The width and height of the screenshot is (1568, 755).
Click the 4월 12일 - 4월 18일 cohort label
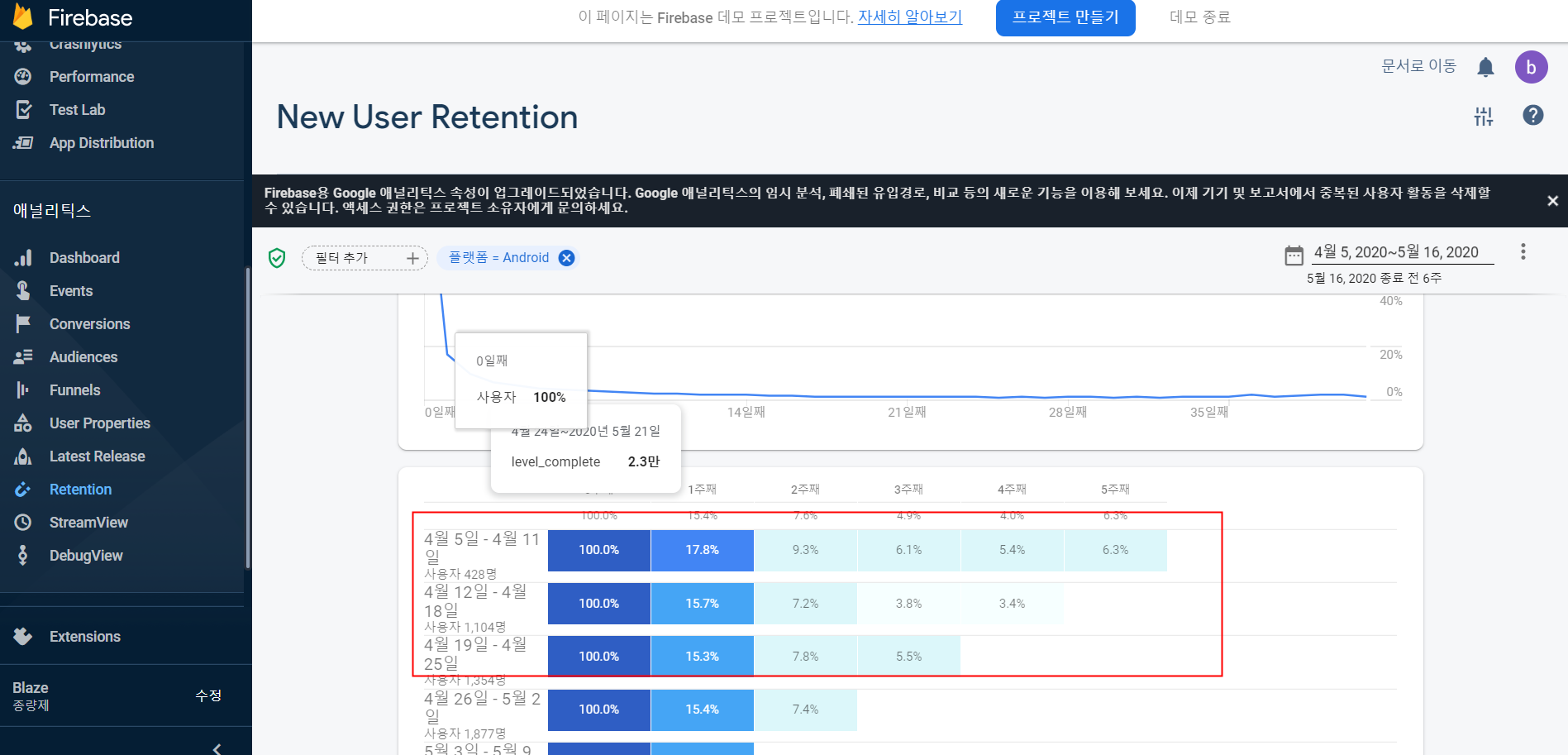coord(476,601)
